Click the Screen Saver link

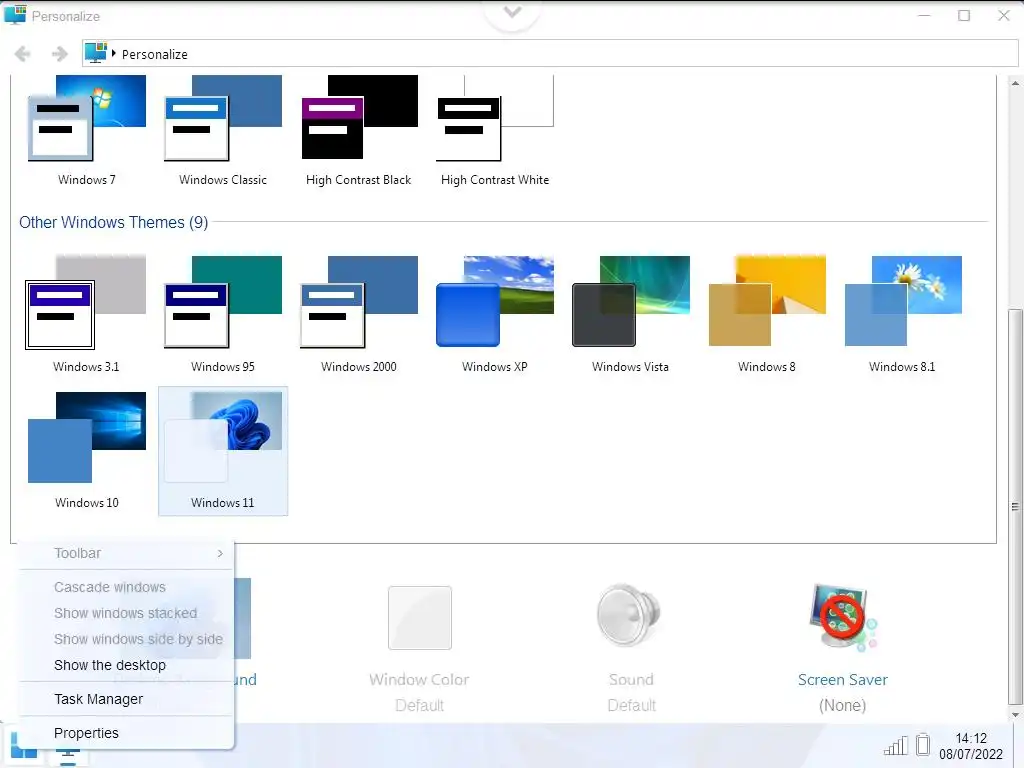(842, 680)
